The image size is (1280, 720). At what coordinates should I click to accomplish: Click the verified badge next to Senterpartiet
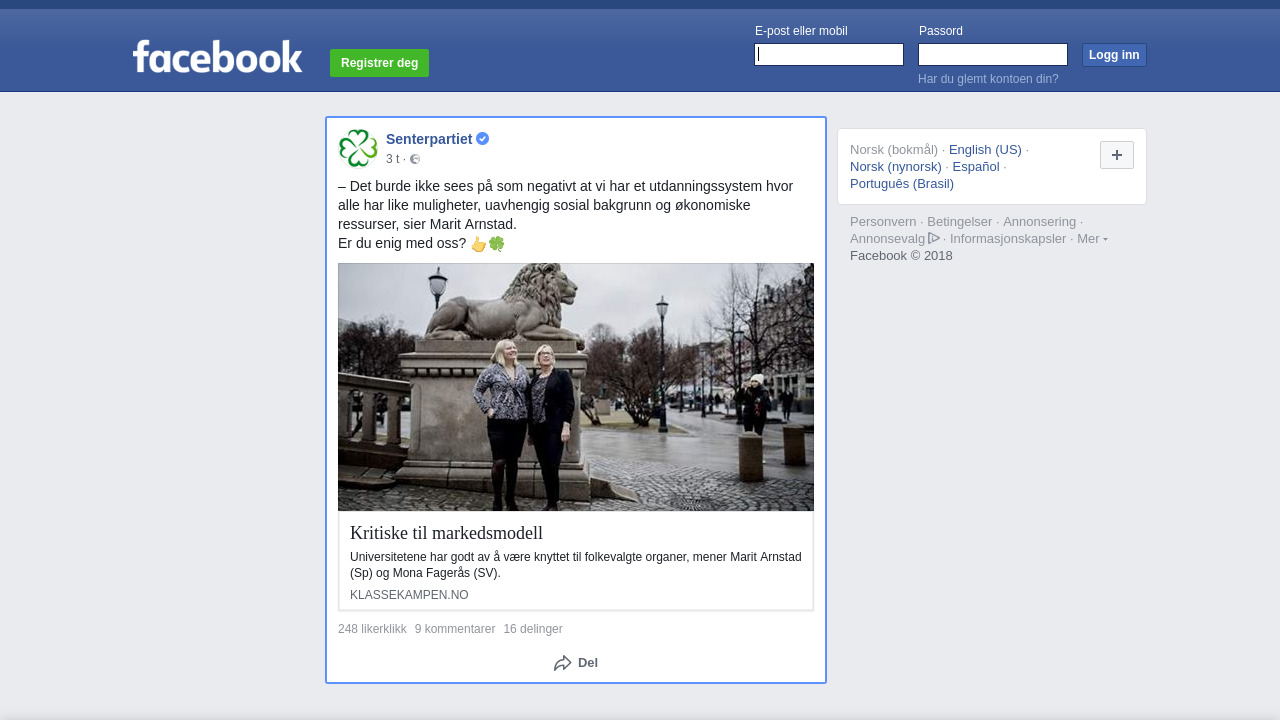(x=482, y=139)
